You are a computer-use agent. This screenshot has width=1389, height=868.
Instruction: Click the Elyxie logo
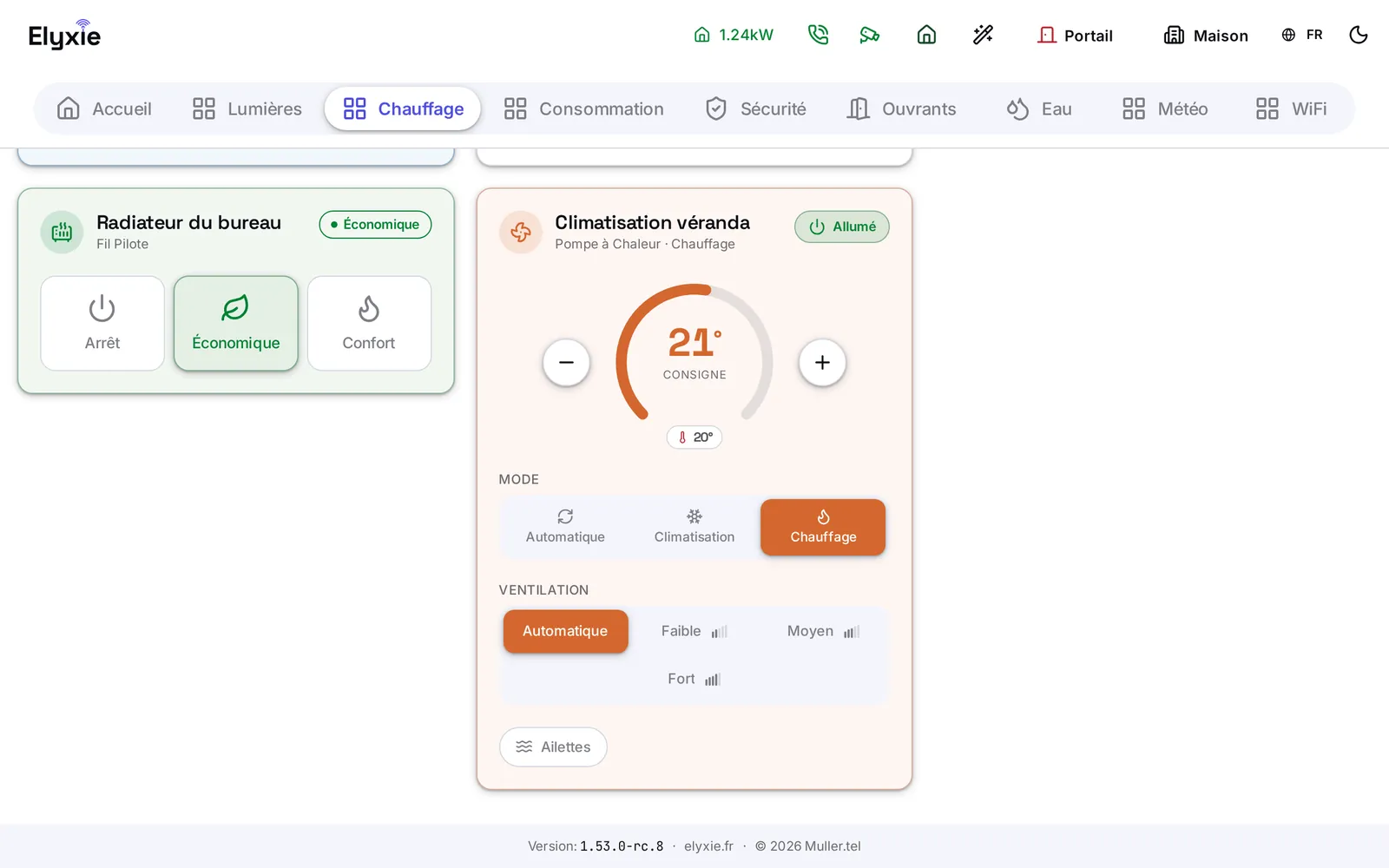64,35
